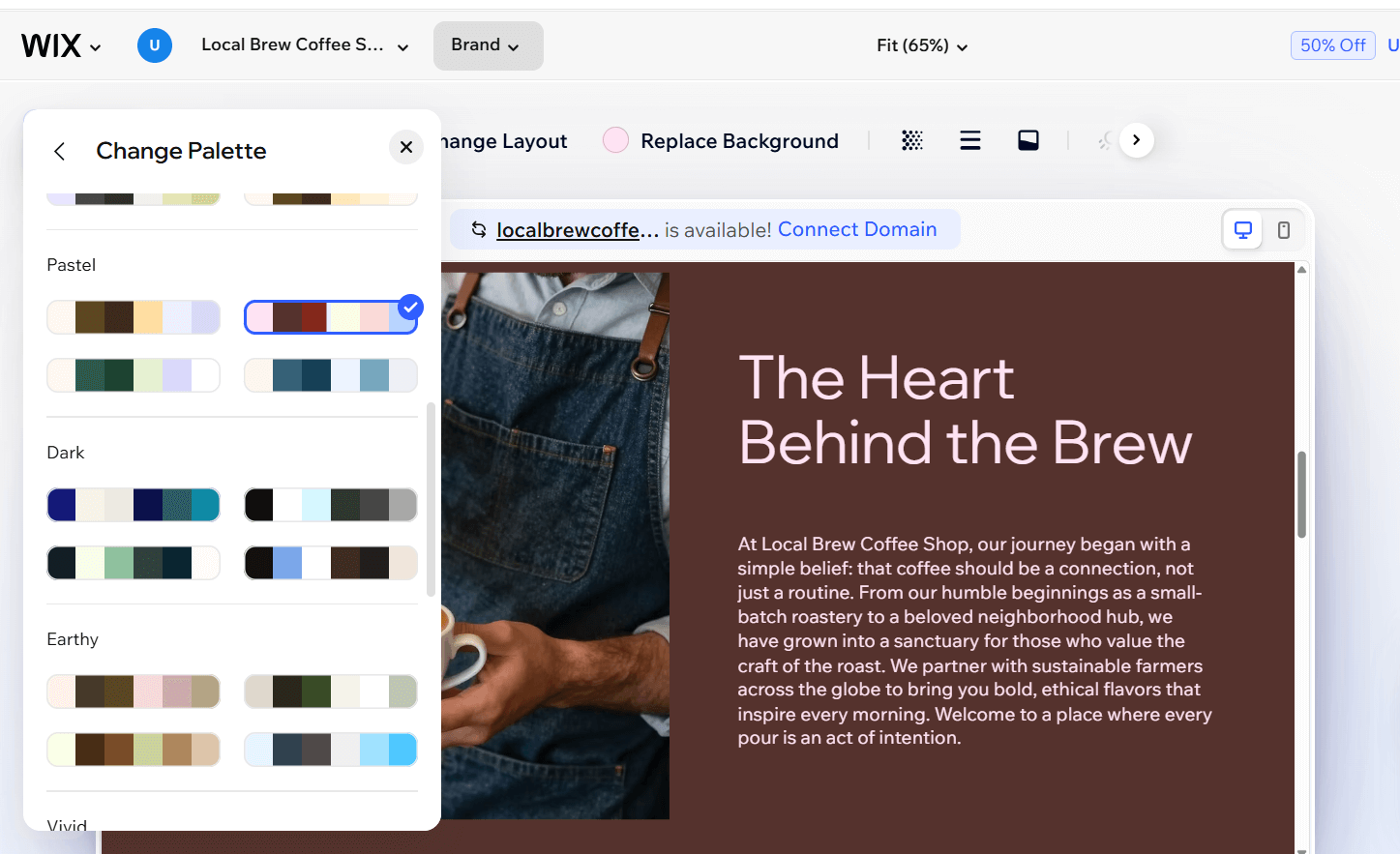
Task: Click the dotted pattern overlay icon
Action: pos(911,141)
